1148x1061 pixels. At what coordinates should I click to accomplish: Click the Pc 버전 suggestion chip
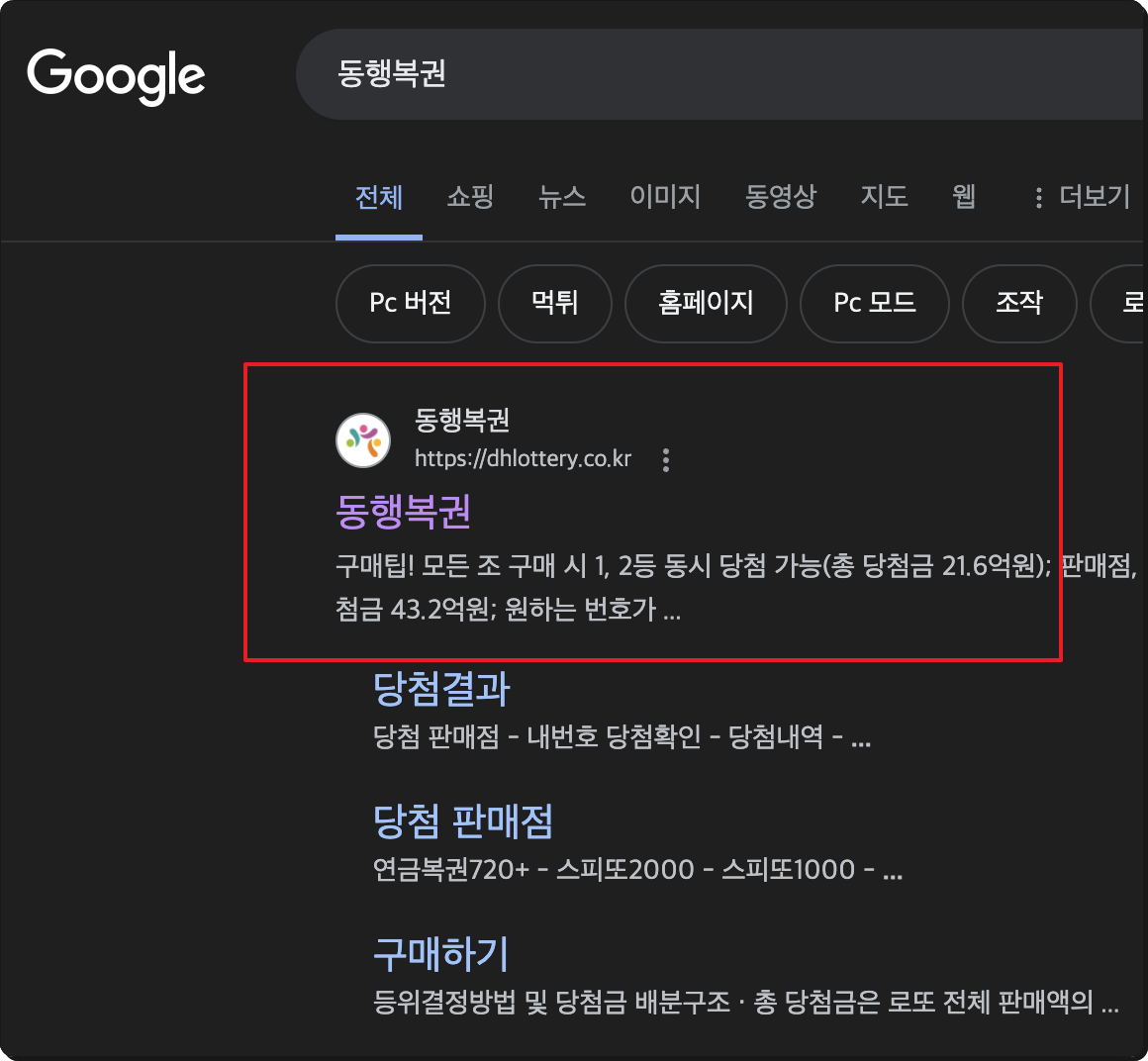pyautogui.click(x=410, y=303)
